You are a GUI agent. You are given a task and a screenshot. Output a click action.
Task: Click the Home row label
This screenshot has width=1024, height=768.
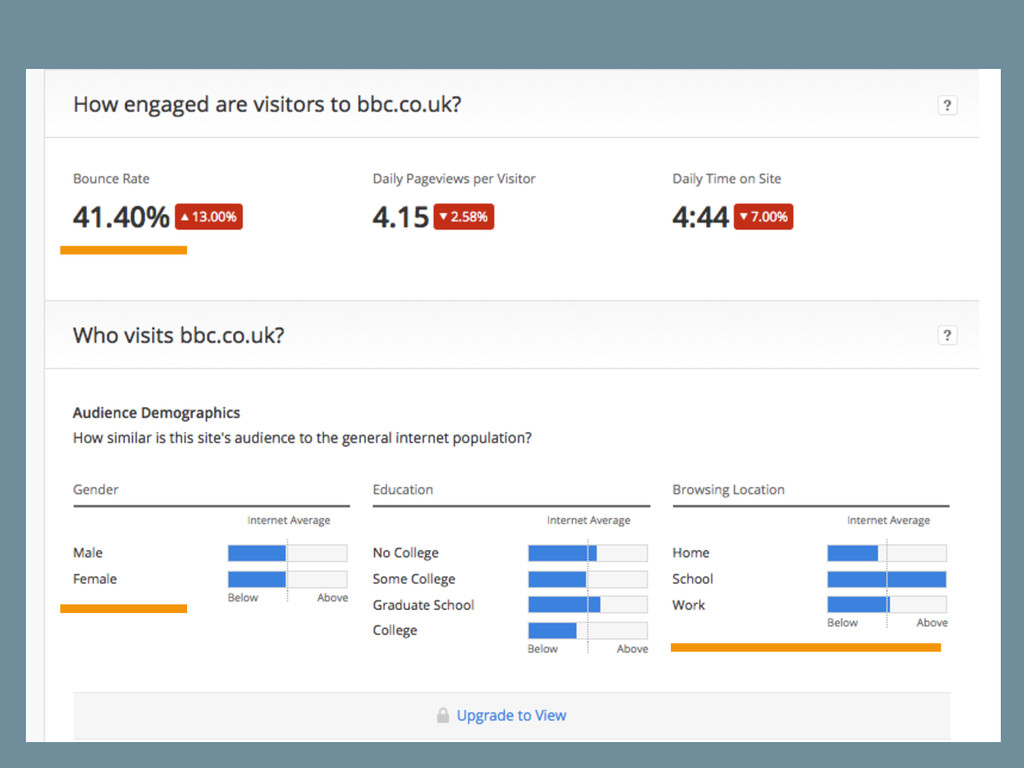point(691,552)
